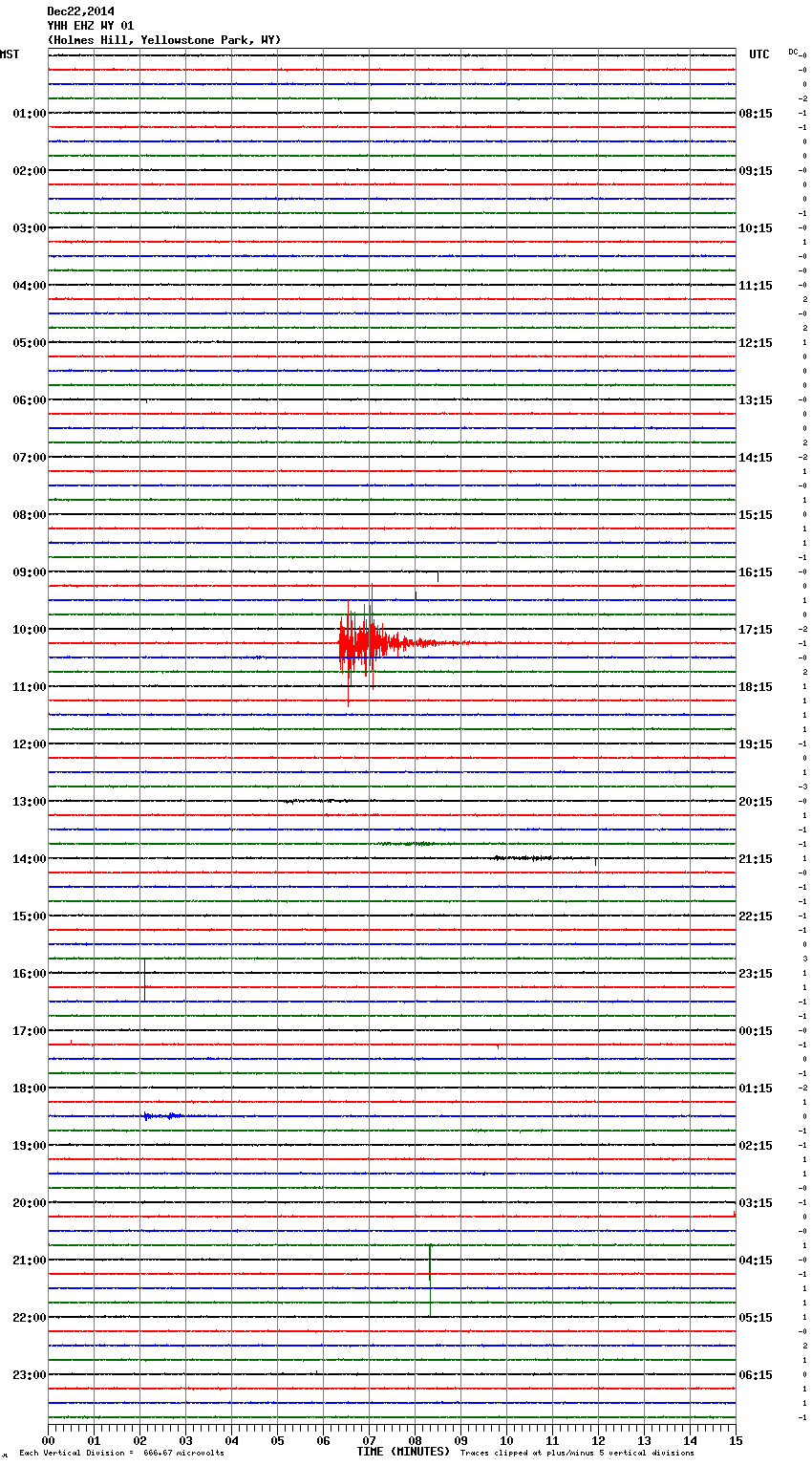Click the TIME (MINUTES) axis title
The image size is (812, 1466).
pyautogui.click(x=403, y=1452)
